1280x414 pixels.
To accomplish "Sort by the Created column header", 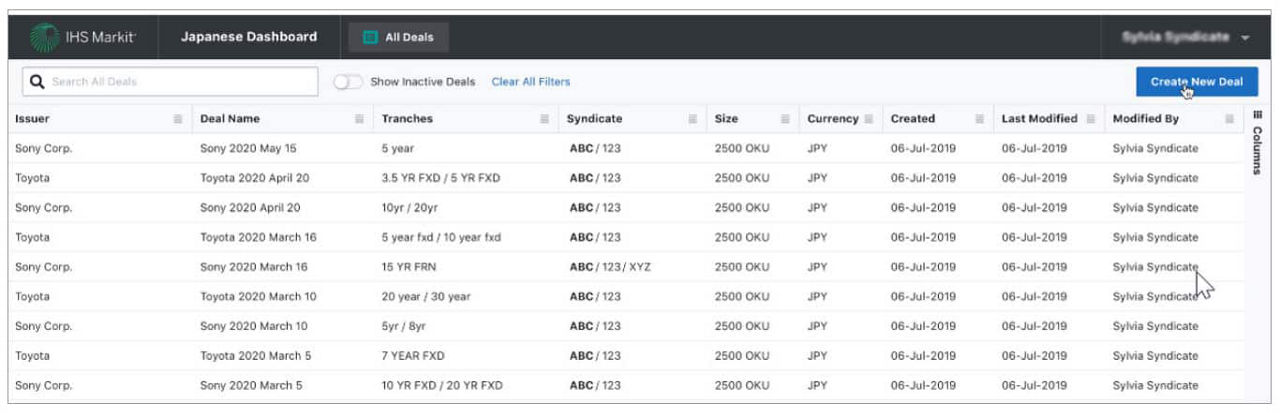I will tap(913, 119).
